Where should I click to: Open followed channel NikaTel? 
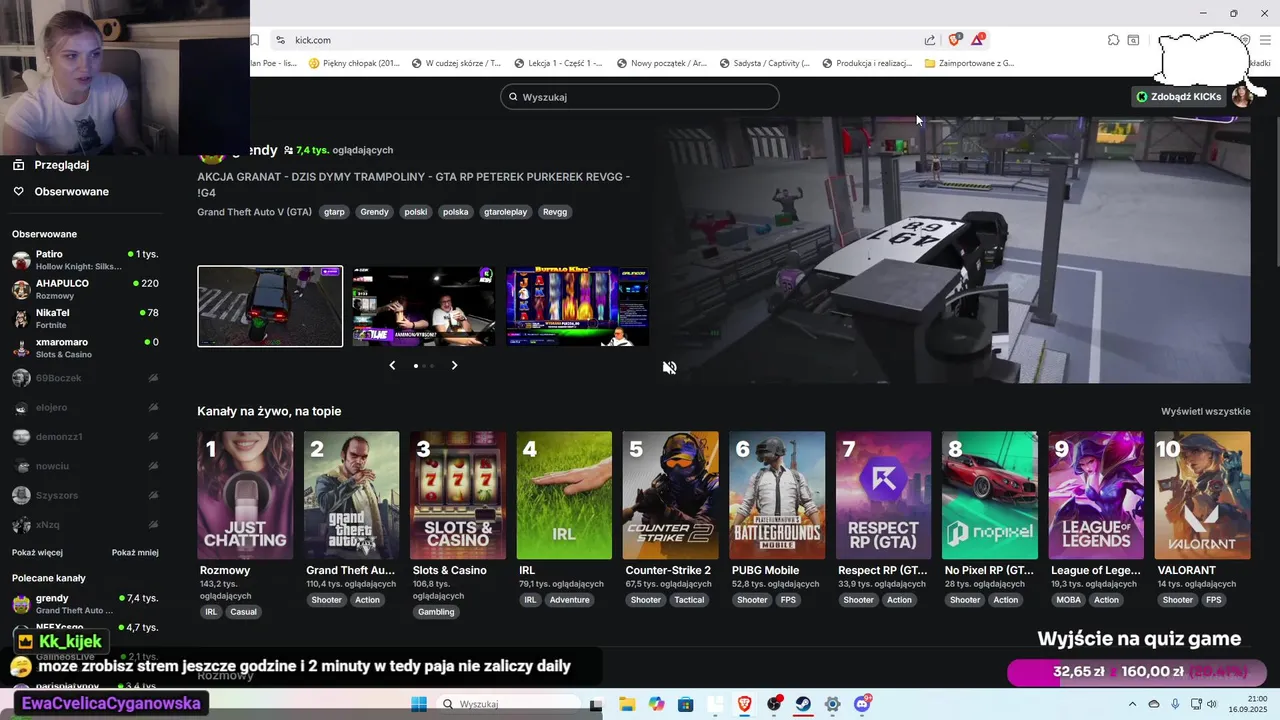pyautogui.click(x=85, y=318)
